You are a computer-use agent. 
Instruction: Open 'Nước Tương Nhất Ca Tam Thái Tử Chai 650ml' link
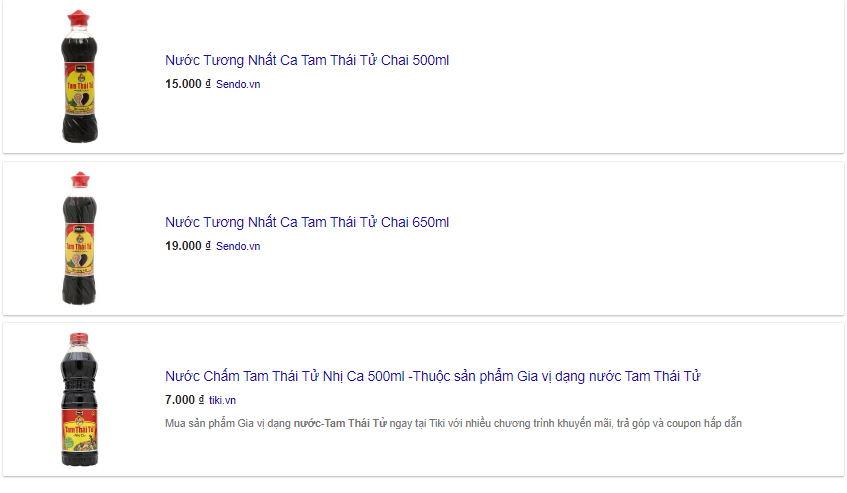point(307,222)
